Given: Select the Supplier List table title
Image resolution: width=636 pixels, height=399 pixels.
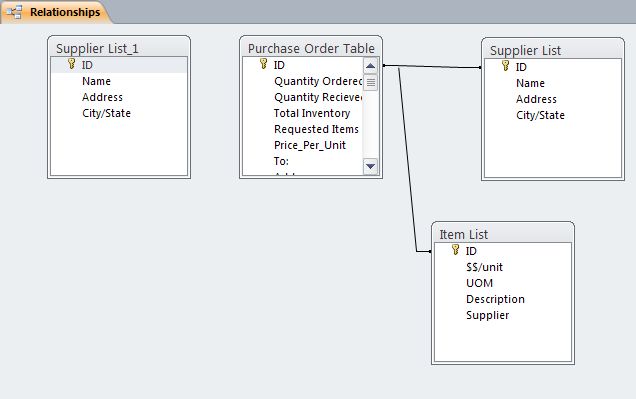Looking at the screenshot, I should (525, 51).
